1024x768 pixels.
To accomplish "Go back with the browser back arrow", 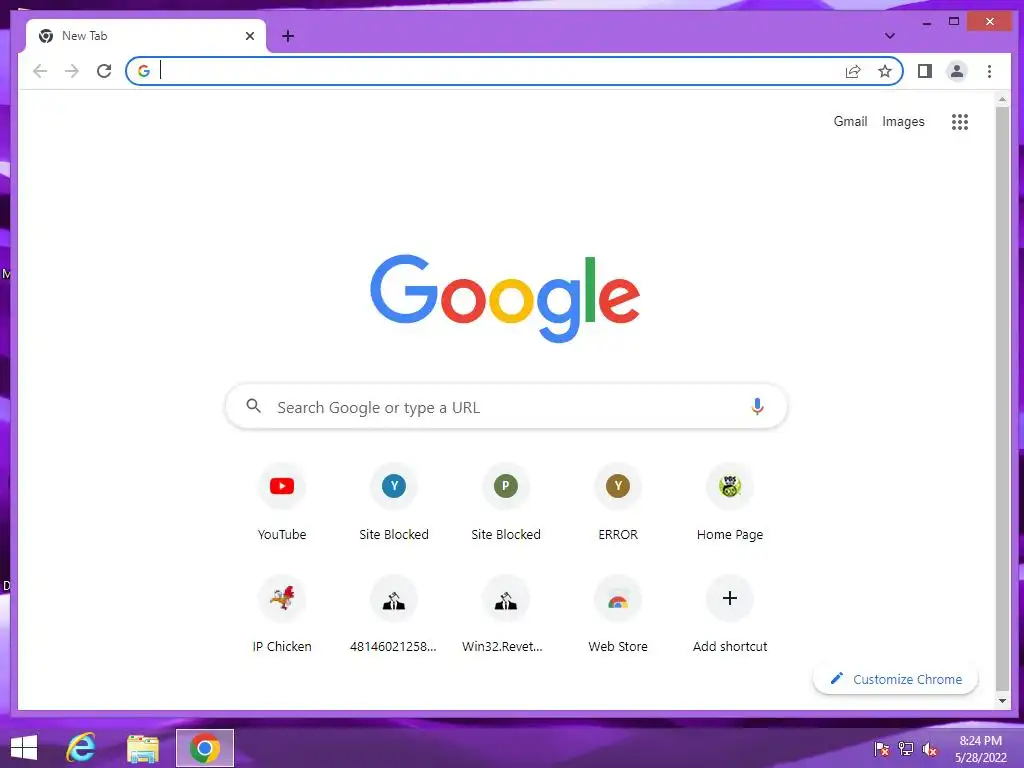I will (40, 71).
